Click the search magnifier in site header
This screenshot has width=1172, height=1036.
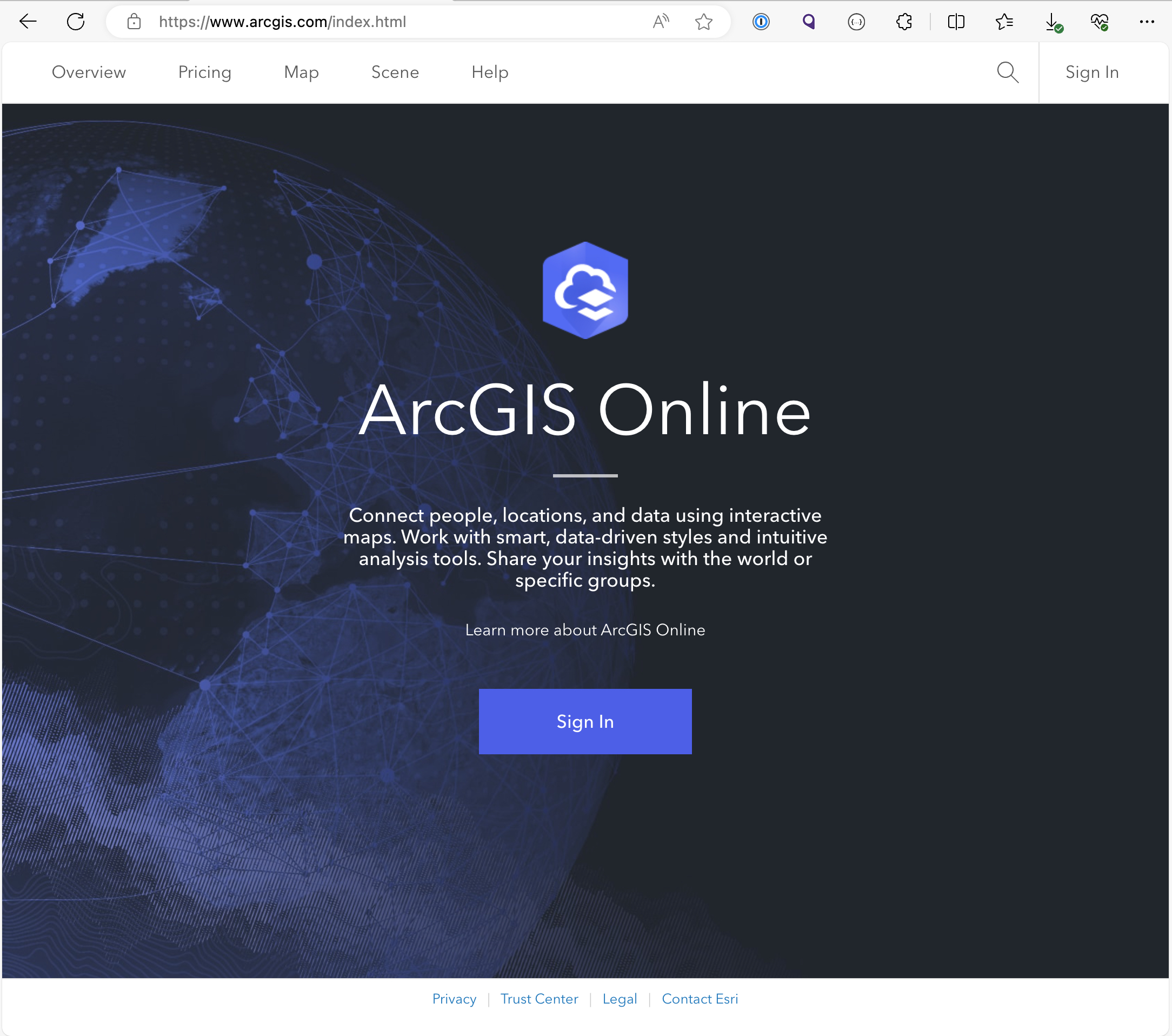pos(1008,72)
